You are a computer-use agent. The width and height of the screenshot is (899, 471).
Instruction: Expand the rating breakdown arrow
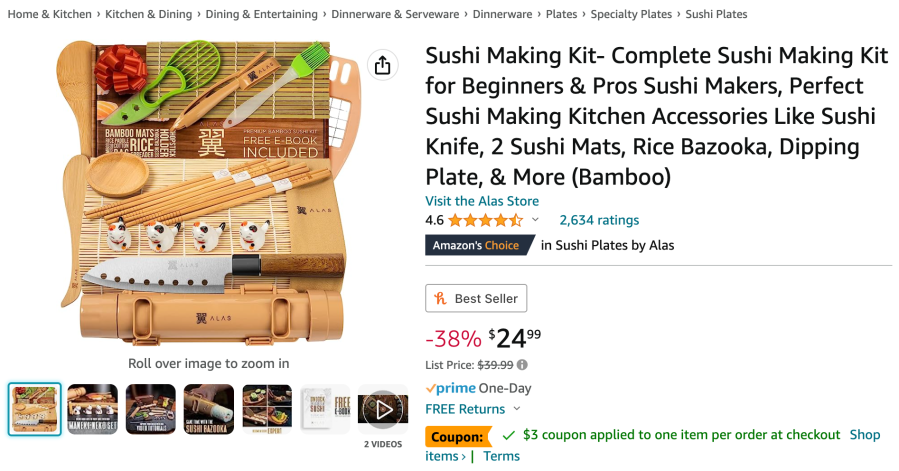point(535,220)
